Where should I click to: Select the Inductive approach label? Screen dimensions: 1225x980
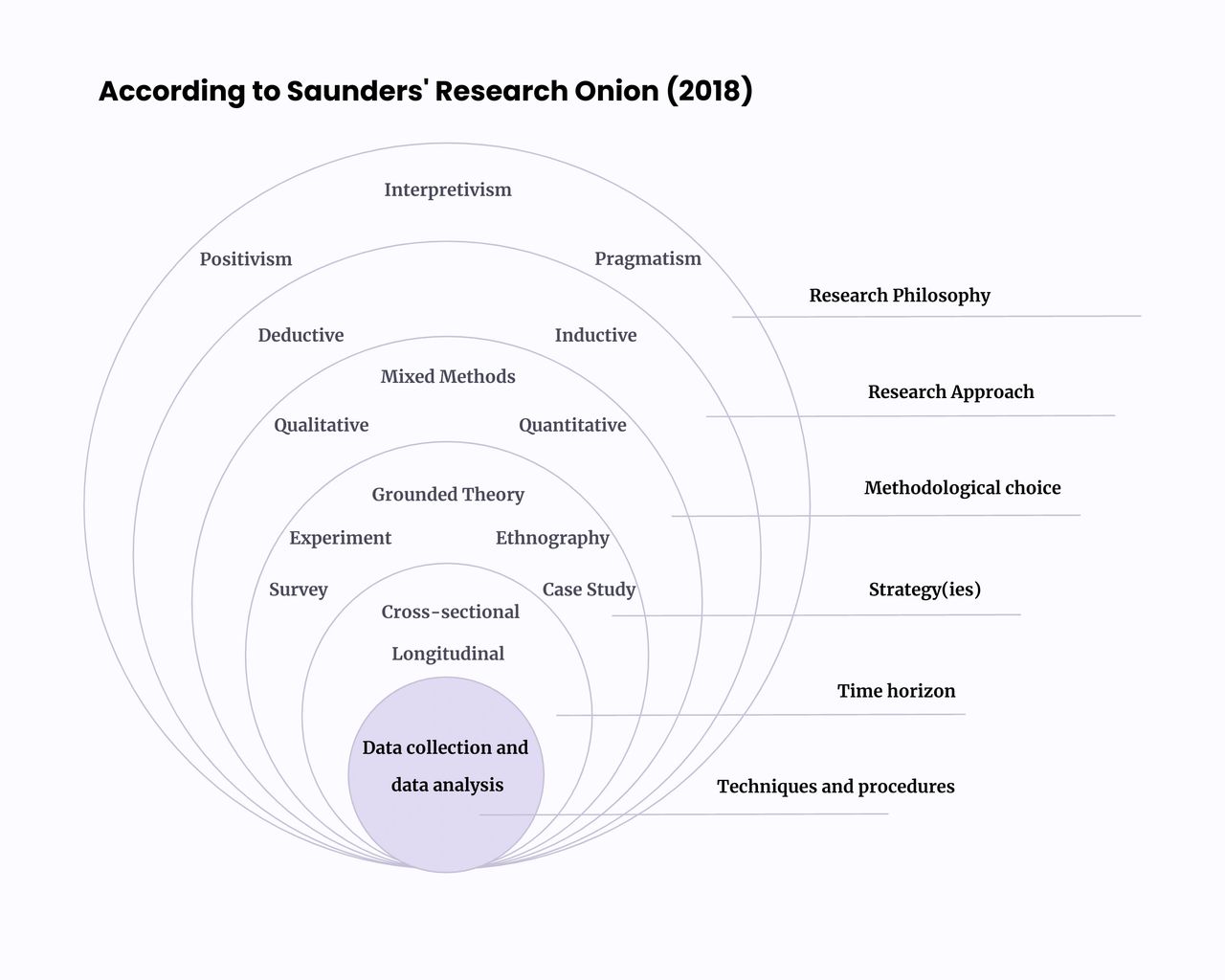tap(595, 336)
